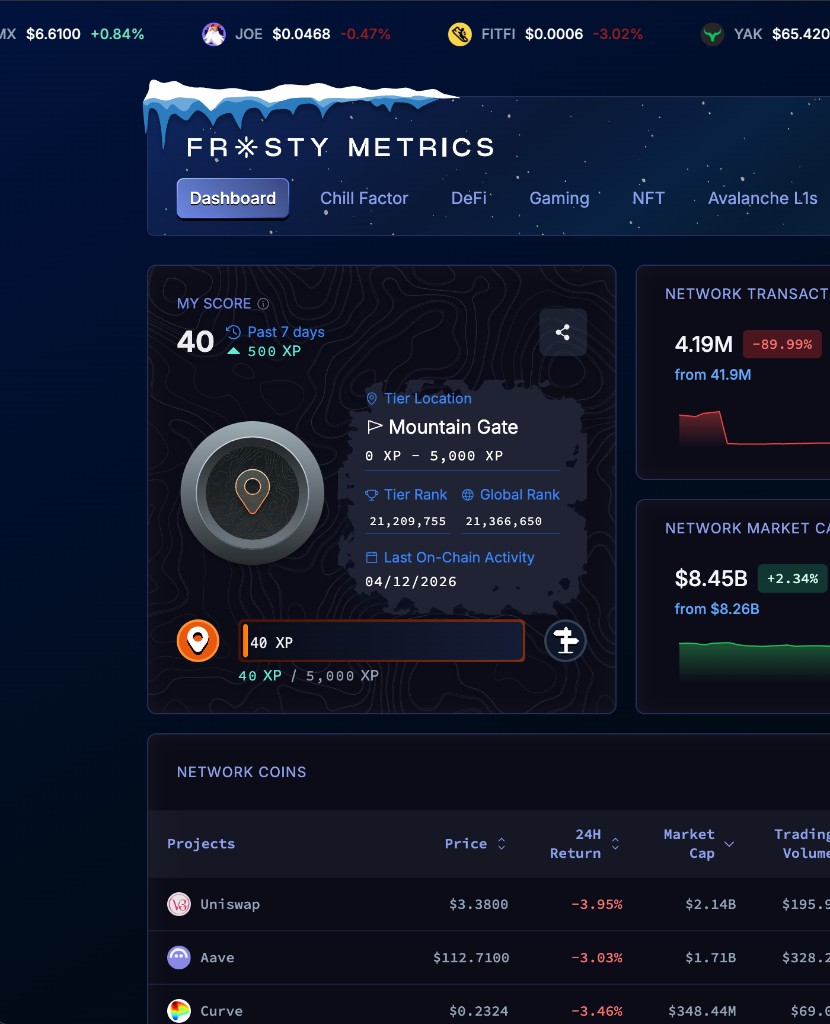
Task: Open the Gaming section
Action: tap(559, 198)
